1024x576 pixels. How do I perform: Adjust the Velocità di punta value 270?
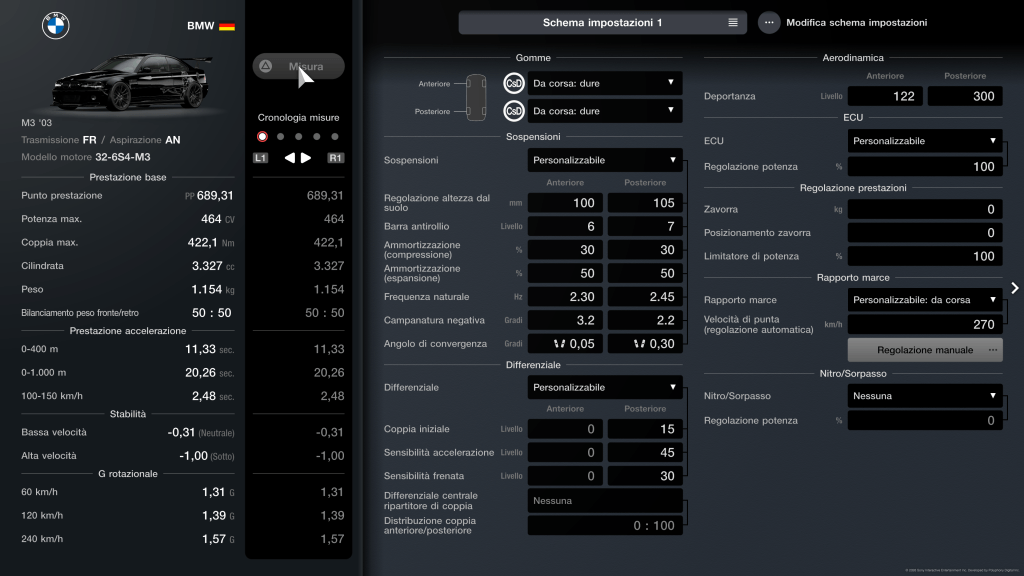[924, 324]
